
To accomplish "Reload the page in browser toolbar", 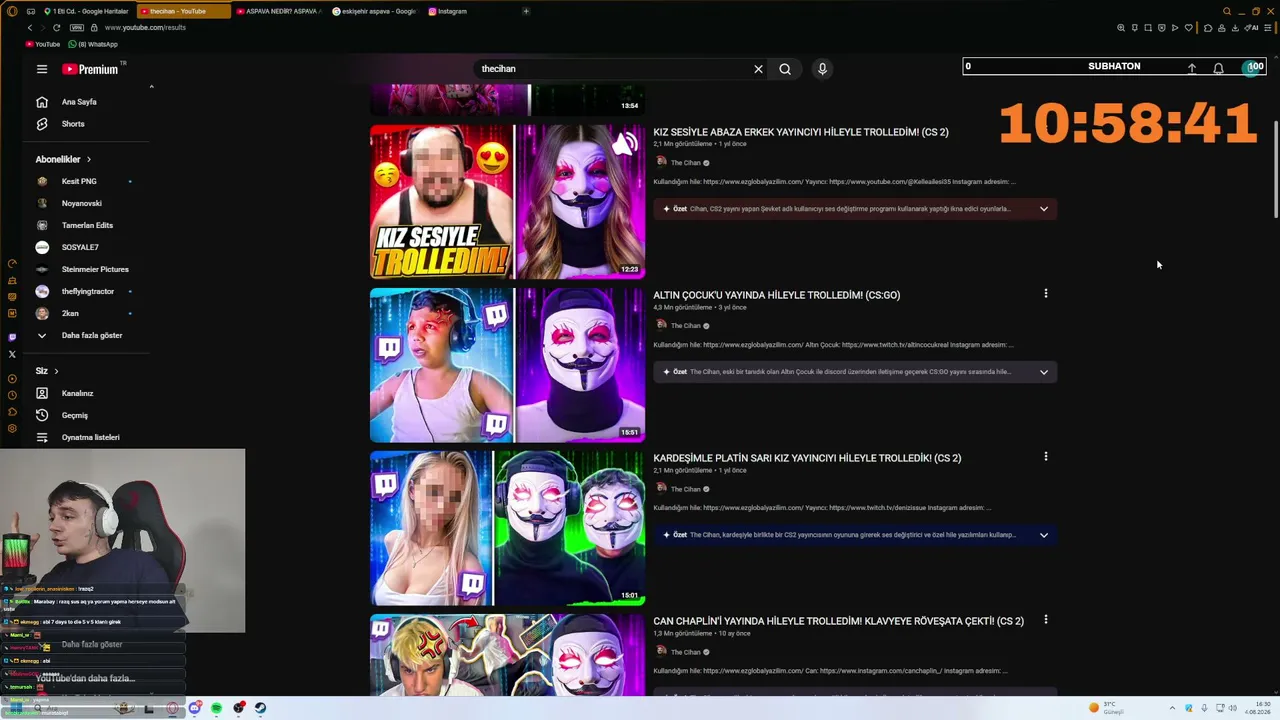I will coord(56,28).
